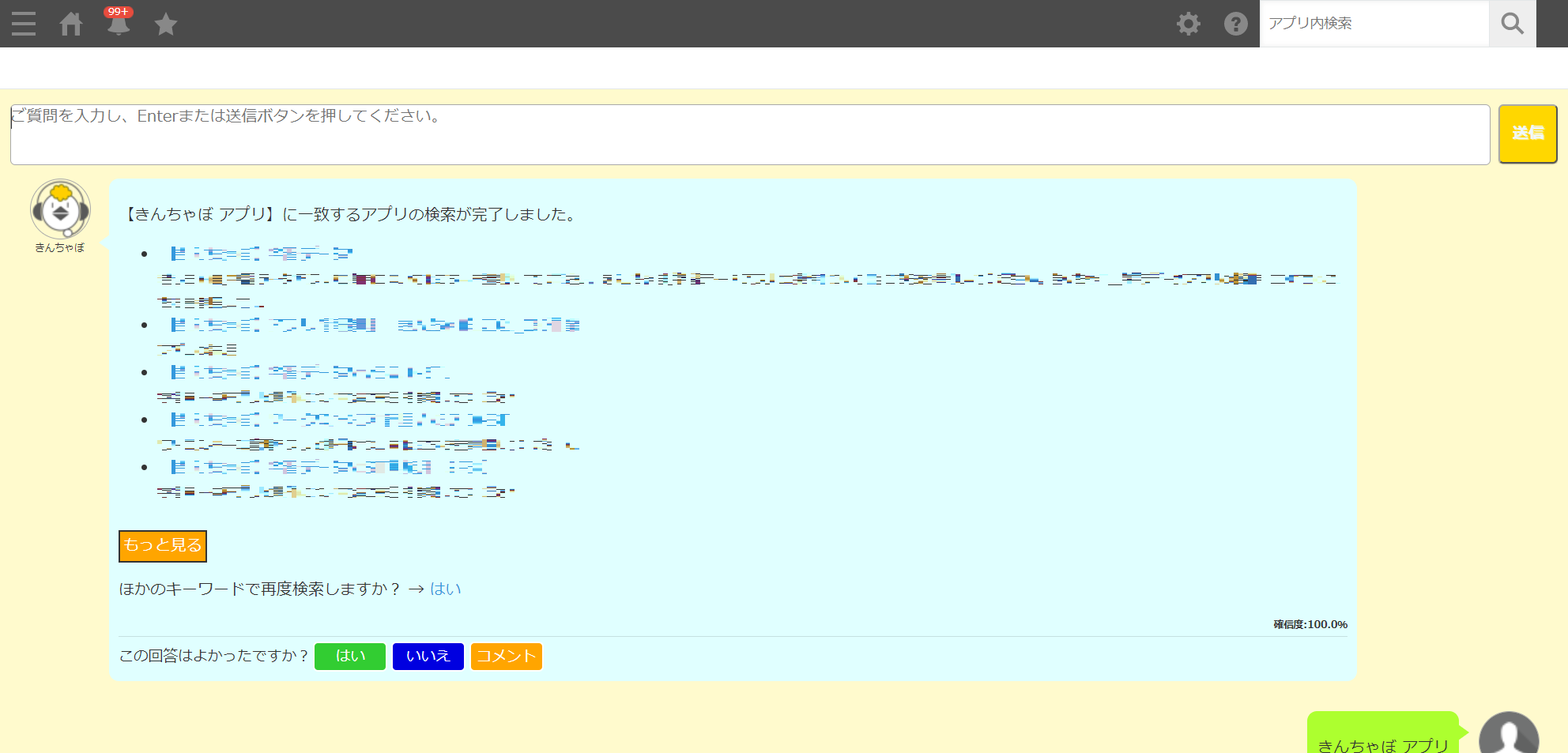Open the third app link in results
Image resolution: width=1568 pixels, height=753 pixels.
310,372
